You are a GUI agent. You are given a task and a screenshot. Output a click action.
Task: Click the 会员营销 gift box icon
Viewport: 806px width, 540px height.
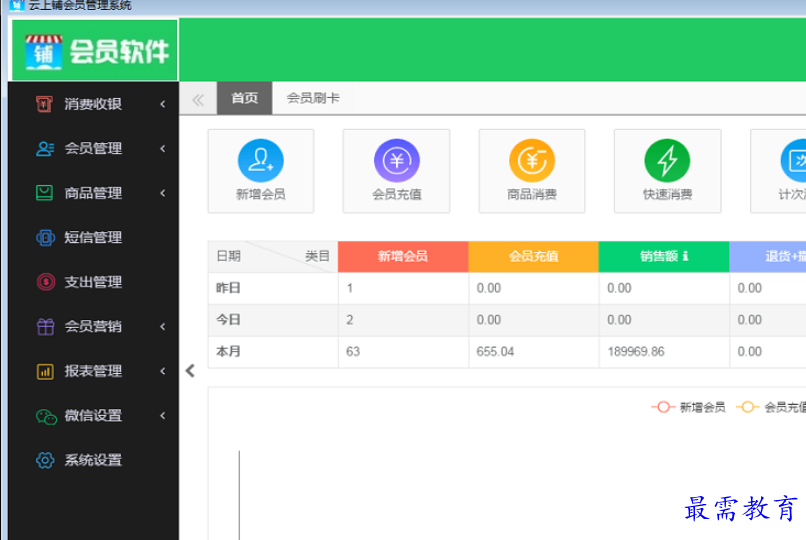click(45, 327)
